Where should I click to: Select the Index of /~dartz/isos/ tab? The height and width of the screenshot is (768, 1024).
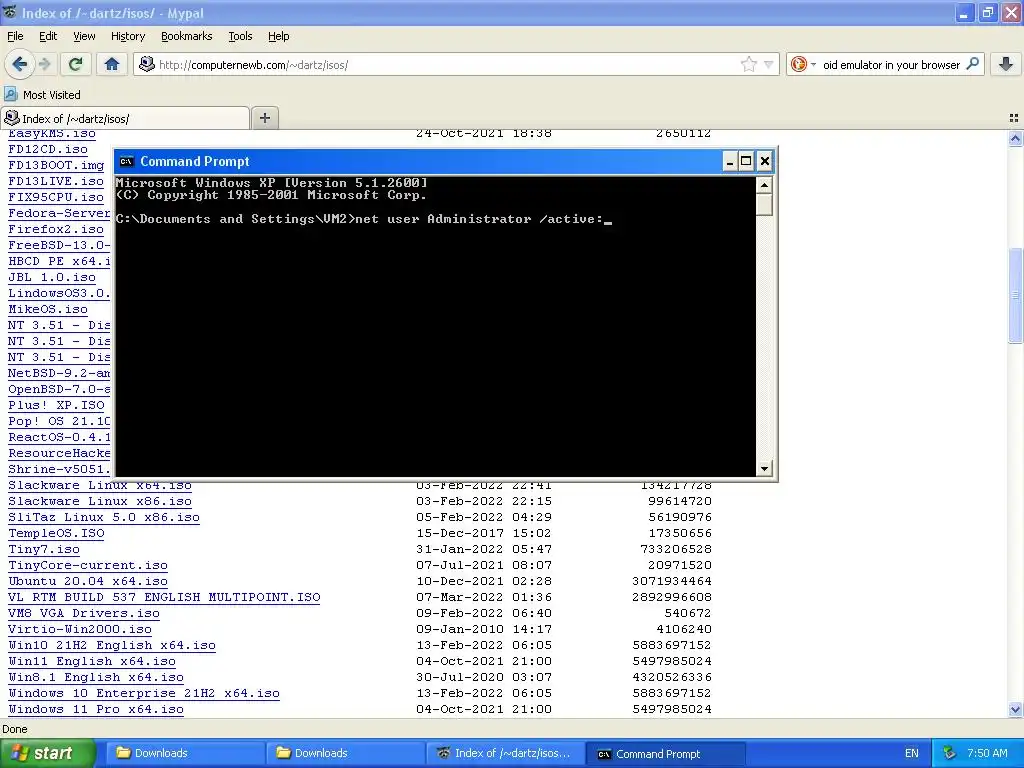click(x=125, y=118)
